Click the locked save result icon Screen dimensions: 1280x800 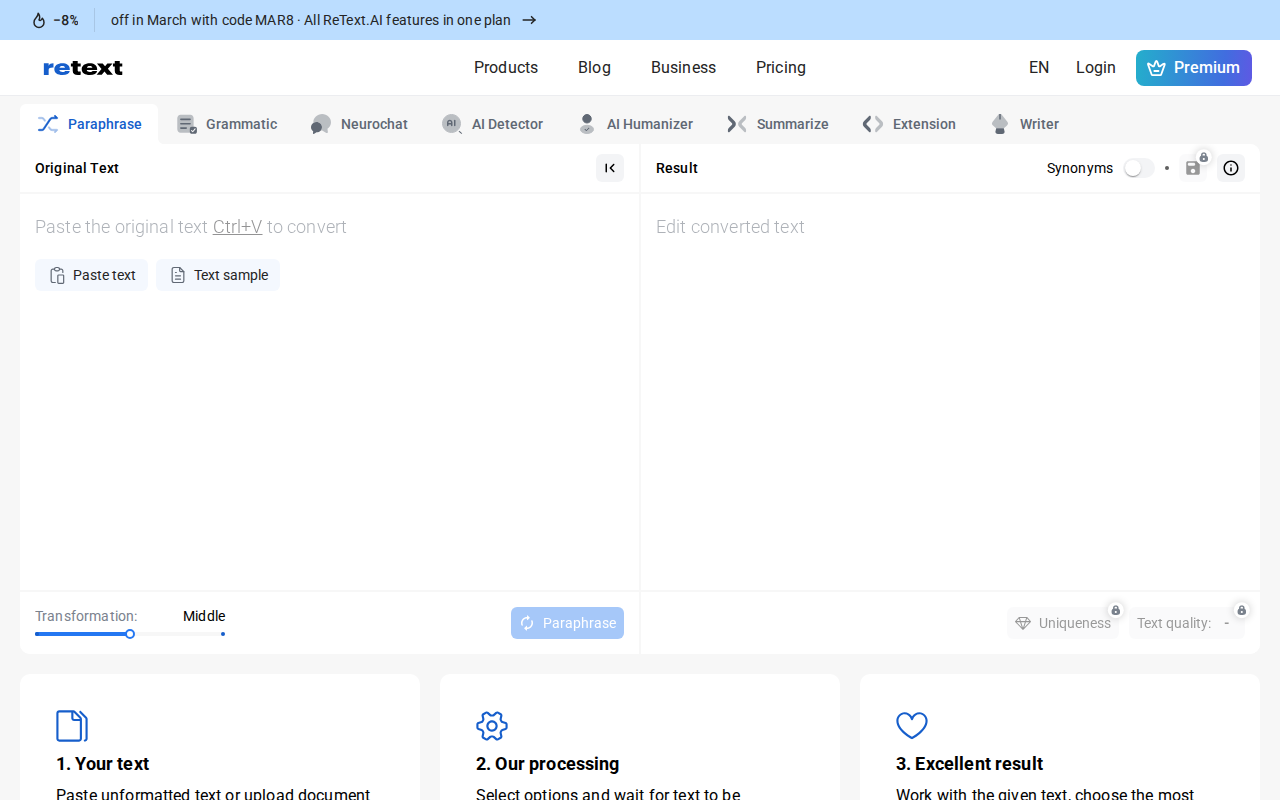point(1194,167)
